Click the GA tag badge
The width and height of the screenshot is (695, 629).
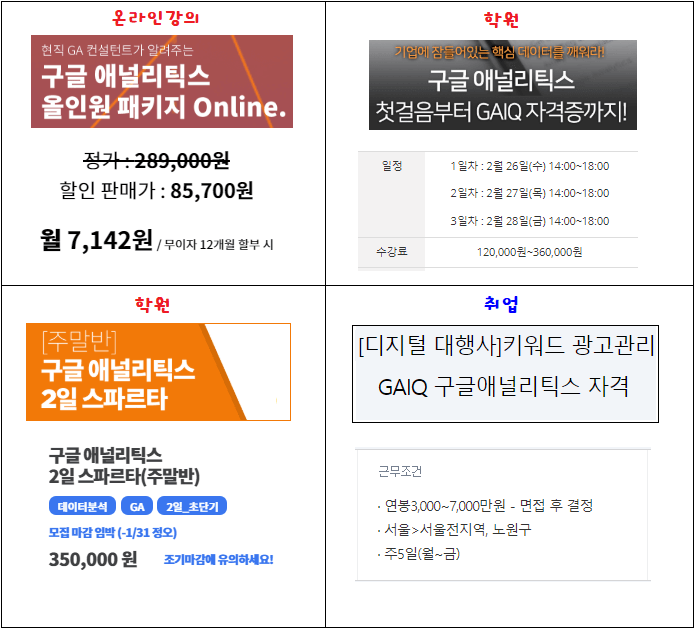coord(137,506)
